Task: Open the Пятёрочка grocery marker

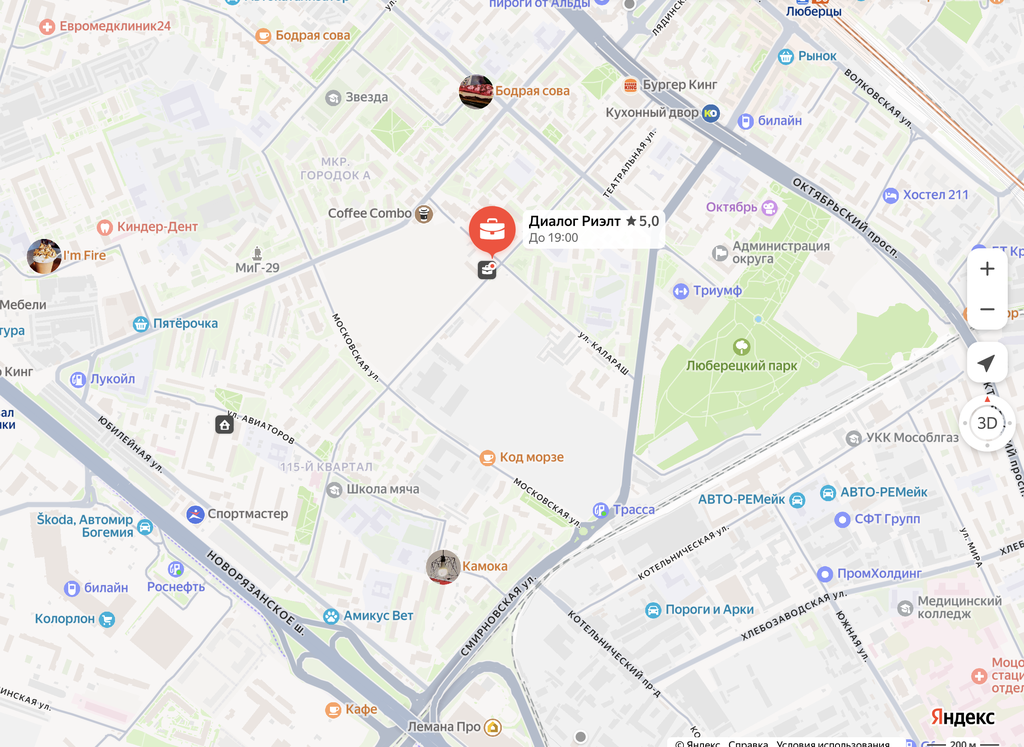Action: pos(140,324)
